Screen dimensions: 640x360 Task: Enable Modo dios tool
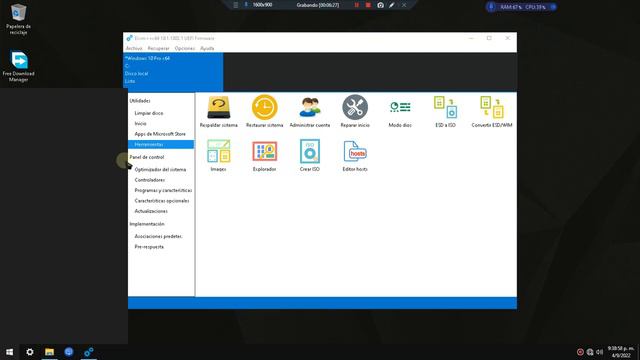tap(400, 113)
